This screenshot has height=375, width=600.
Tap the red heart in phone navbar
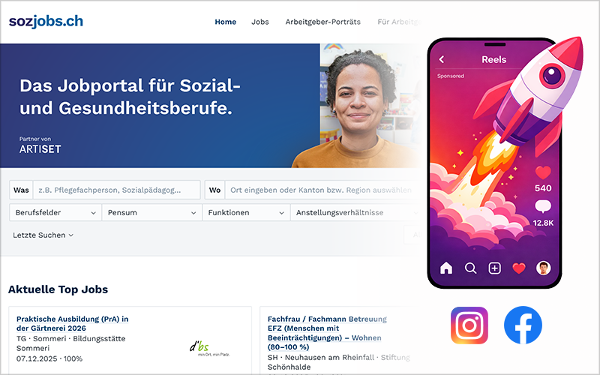(x=519, y=268)
